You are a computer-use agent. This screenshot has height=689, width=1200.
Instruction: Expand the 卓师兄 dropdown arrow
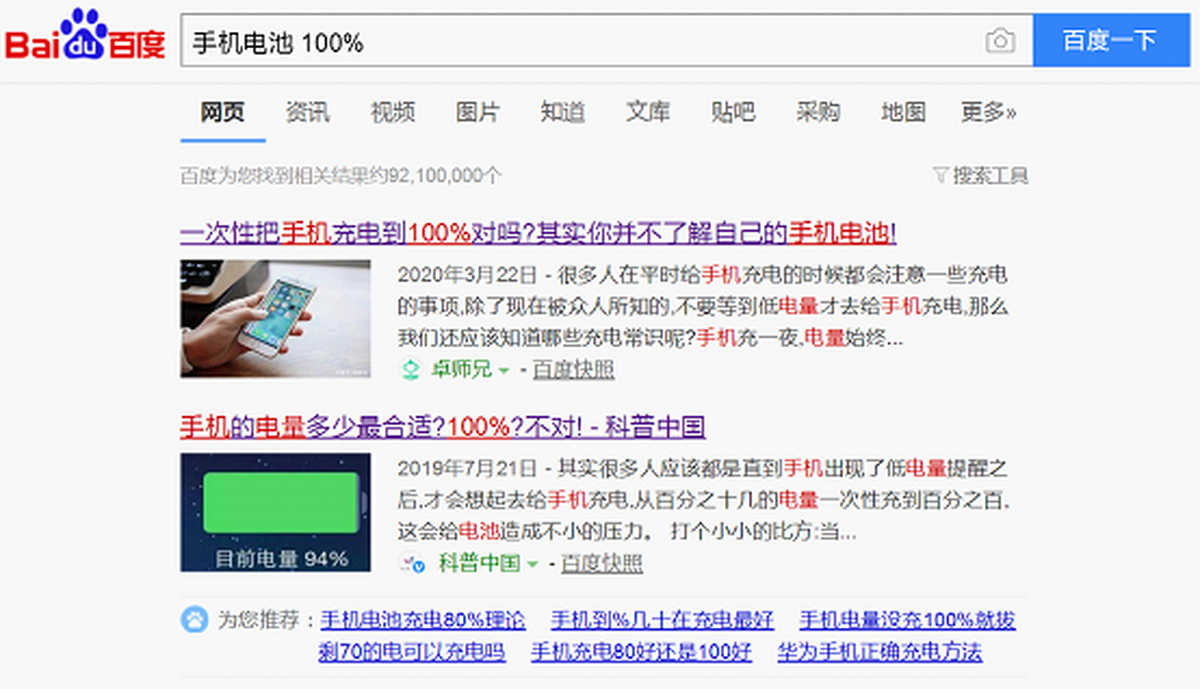(503, 371)
